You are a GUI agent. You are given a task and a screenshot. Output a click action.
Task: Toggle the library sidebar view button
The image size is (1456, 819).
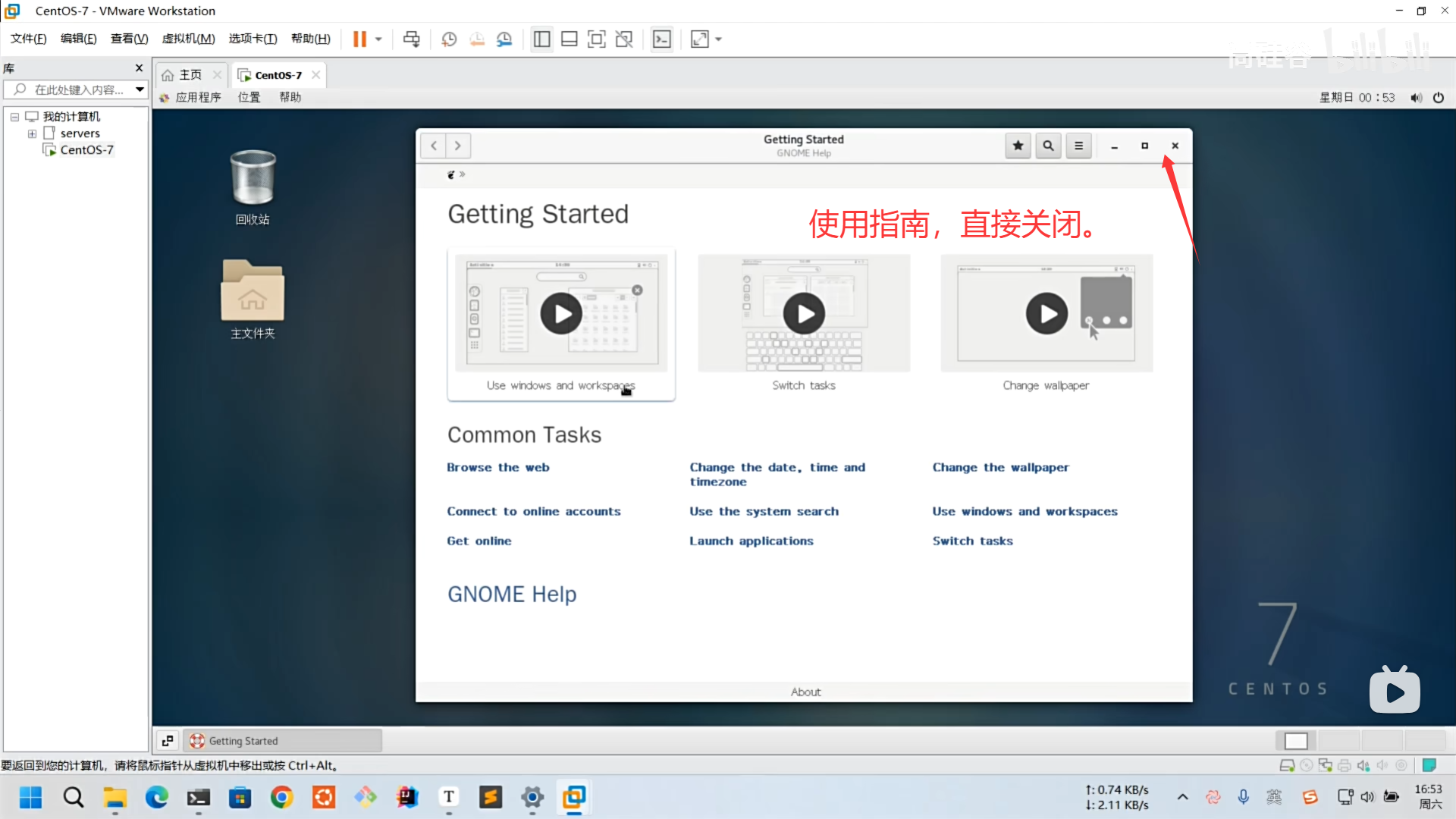[541, 39]
